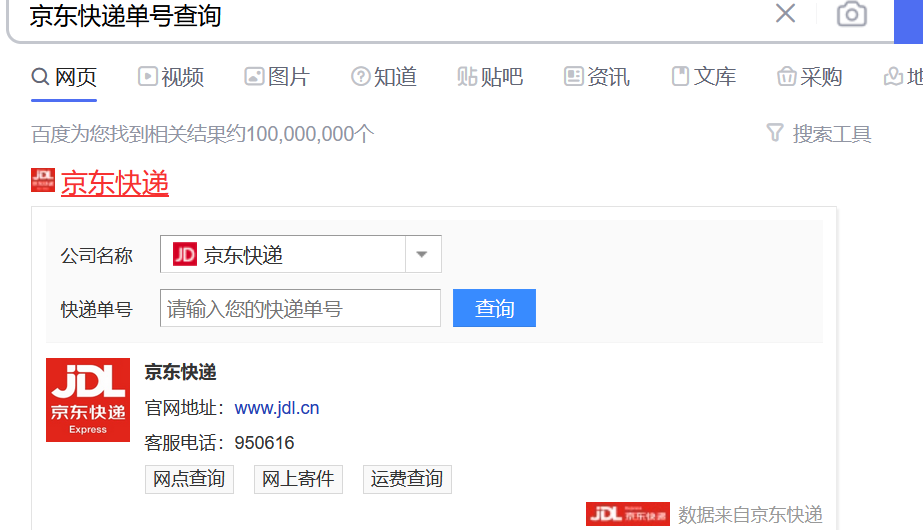923x530 pixels.
Task: Click the blue 查询 button
Action: click(494, 308)
